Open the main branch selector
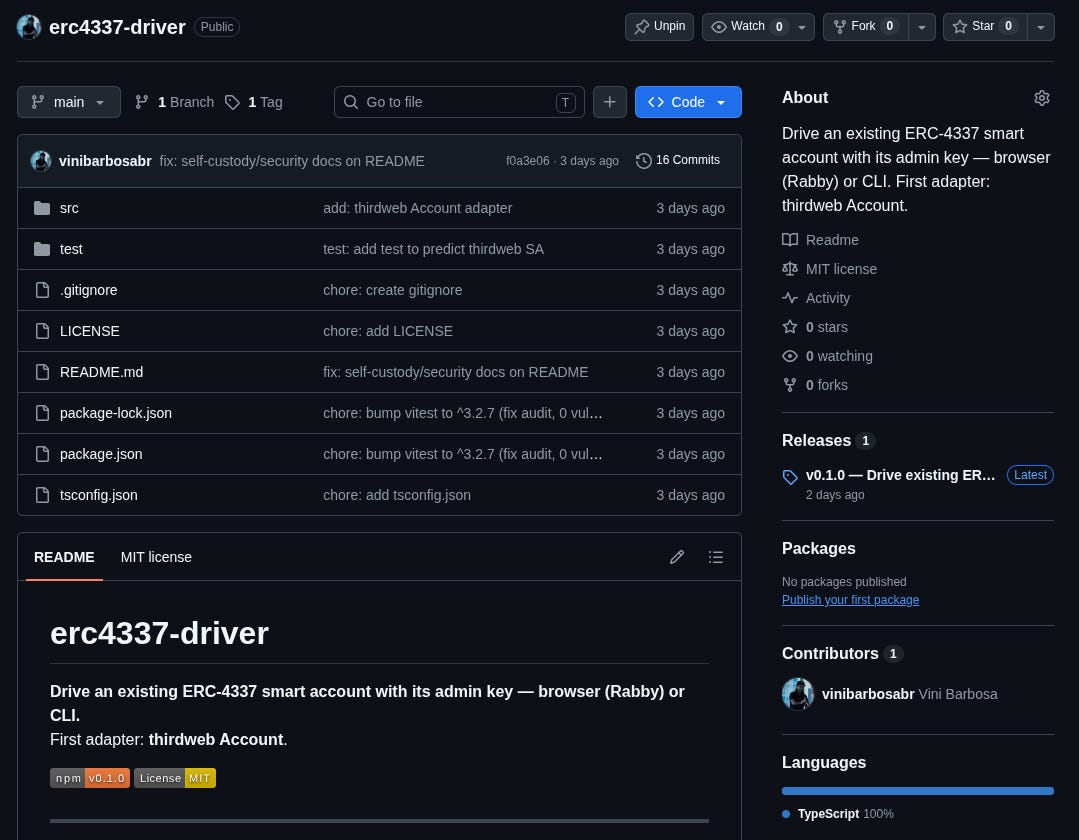1079x840 pixels. tap(69, 102)
